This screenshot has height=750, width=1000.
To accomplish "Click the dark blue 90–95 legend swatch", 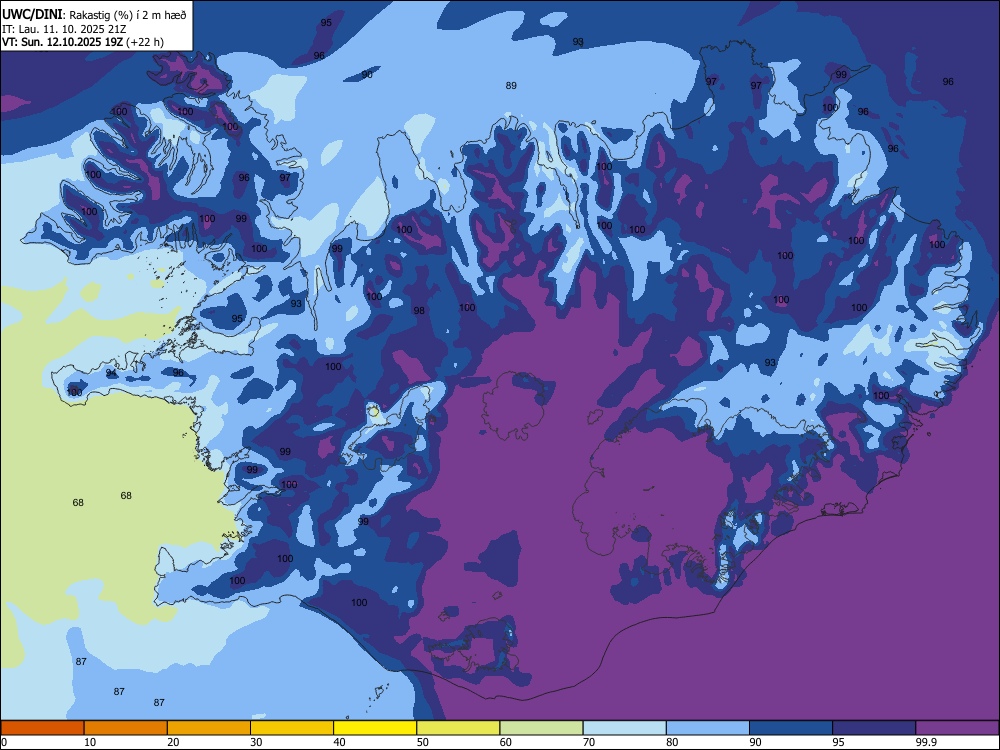I will 791,728.
